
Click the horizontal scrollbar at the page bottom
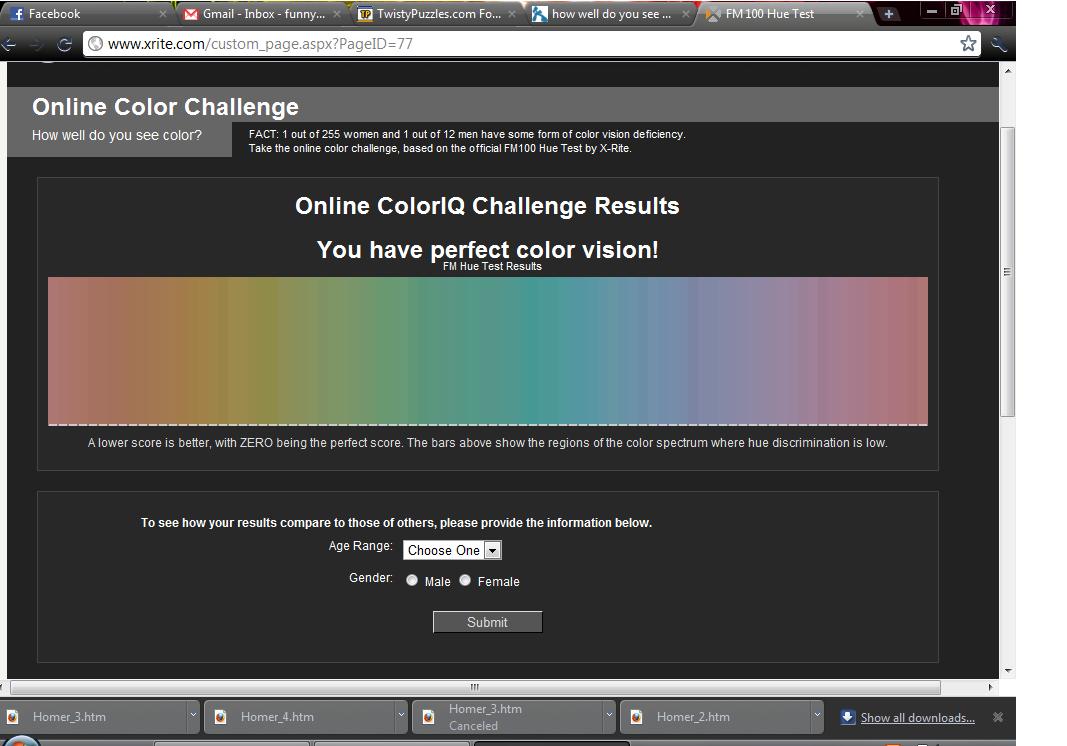(x=475, y=687)
